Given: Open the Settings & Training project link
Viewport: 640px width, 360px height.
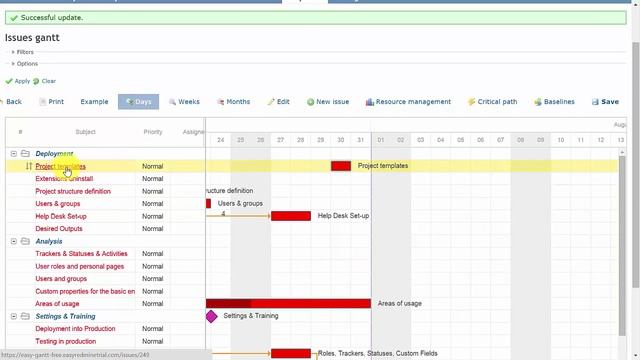Looking at the screenshot, I should [x=65, y=316].
